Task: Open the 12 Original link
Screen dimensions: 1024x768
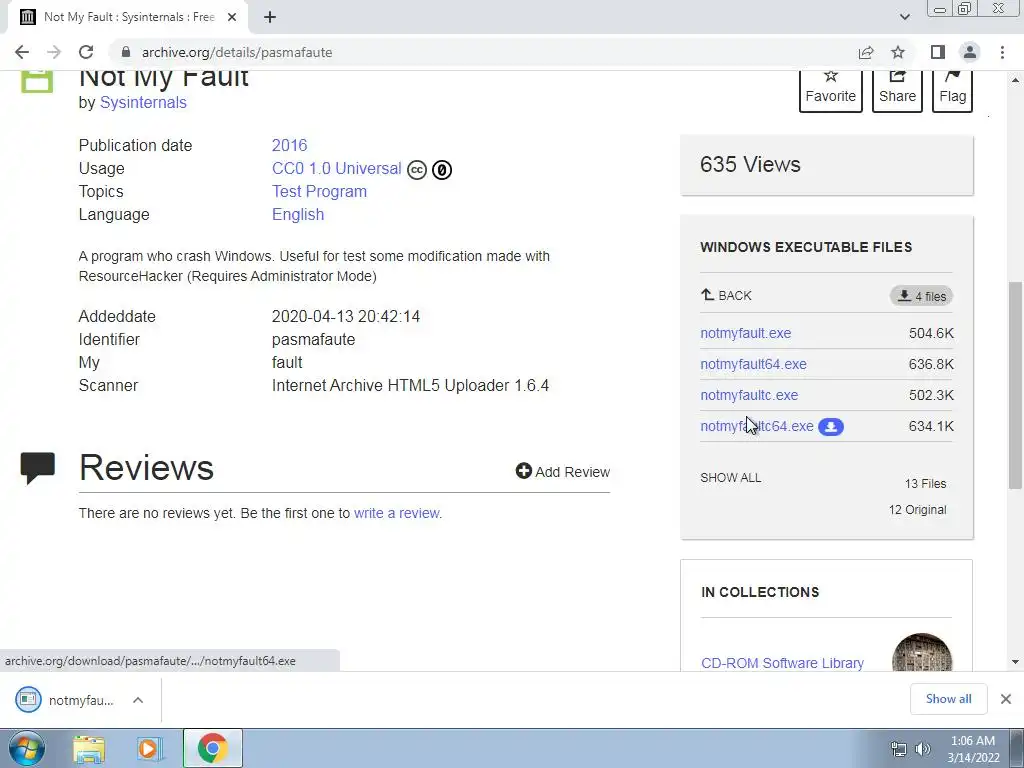Action: 918,510
